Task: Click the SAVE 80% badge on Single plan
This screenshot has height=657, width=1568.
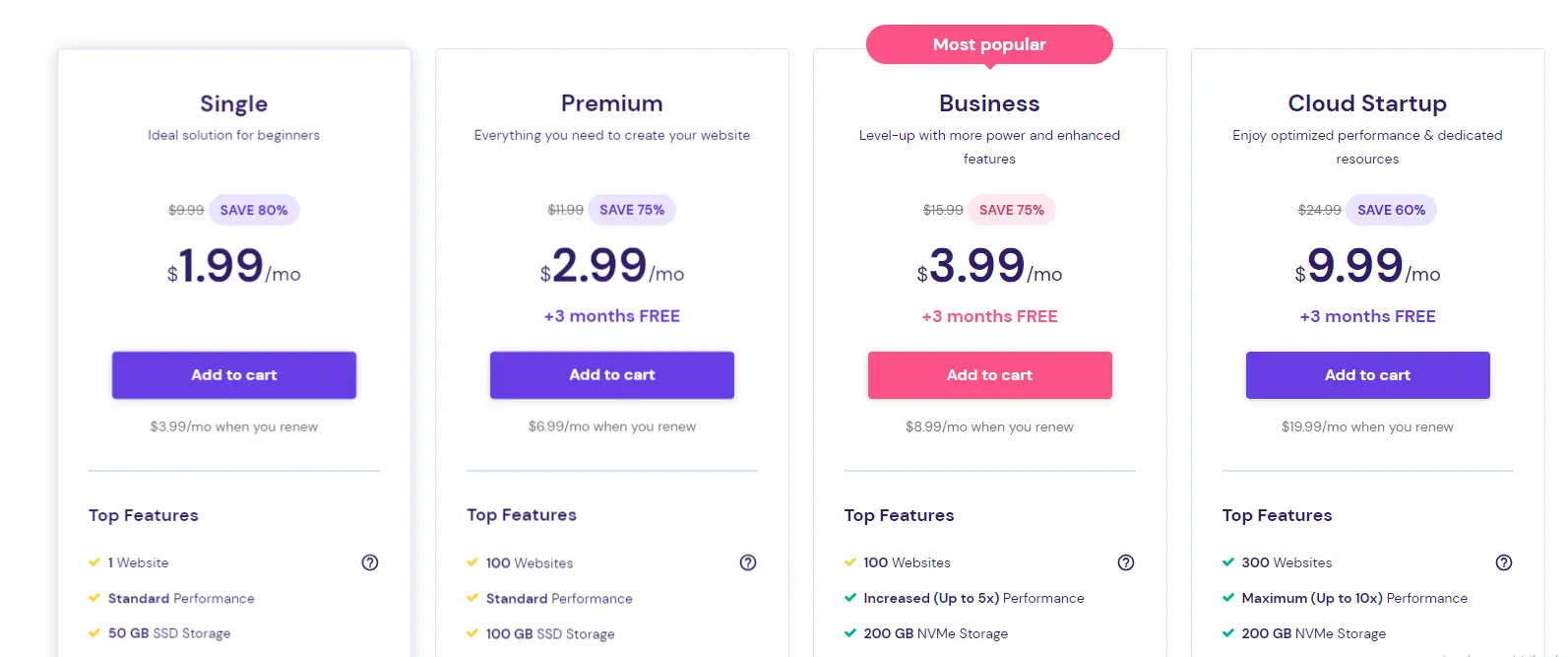Action: pyautogui.click(x=254, y=210)
